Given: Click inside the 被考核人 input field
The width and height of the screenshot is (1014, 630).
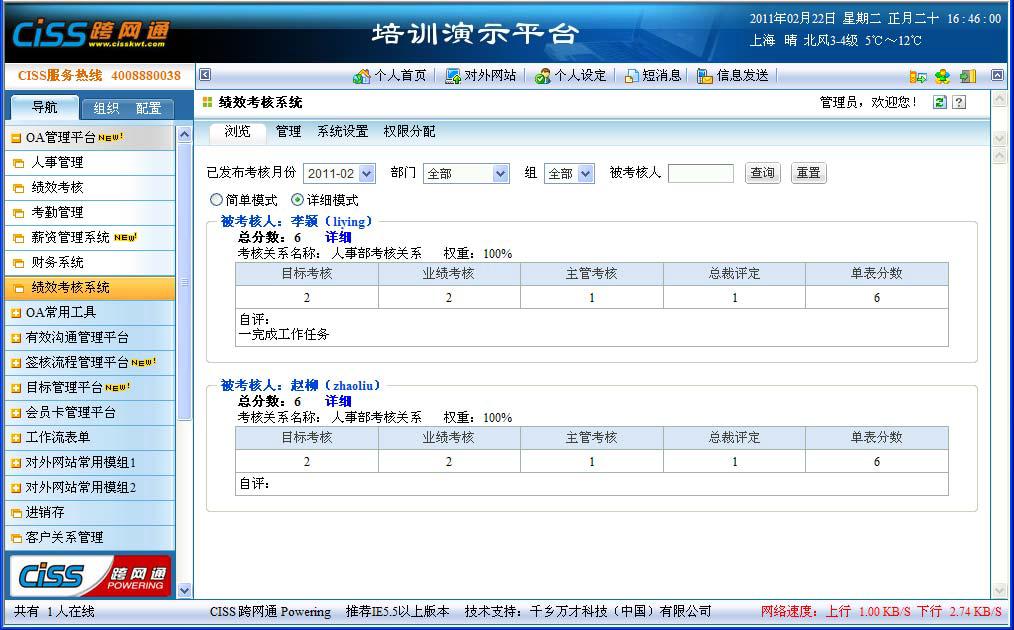Looking at the screenshot, I should (700, 172).
